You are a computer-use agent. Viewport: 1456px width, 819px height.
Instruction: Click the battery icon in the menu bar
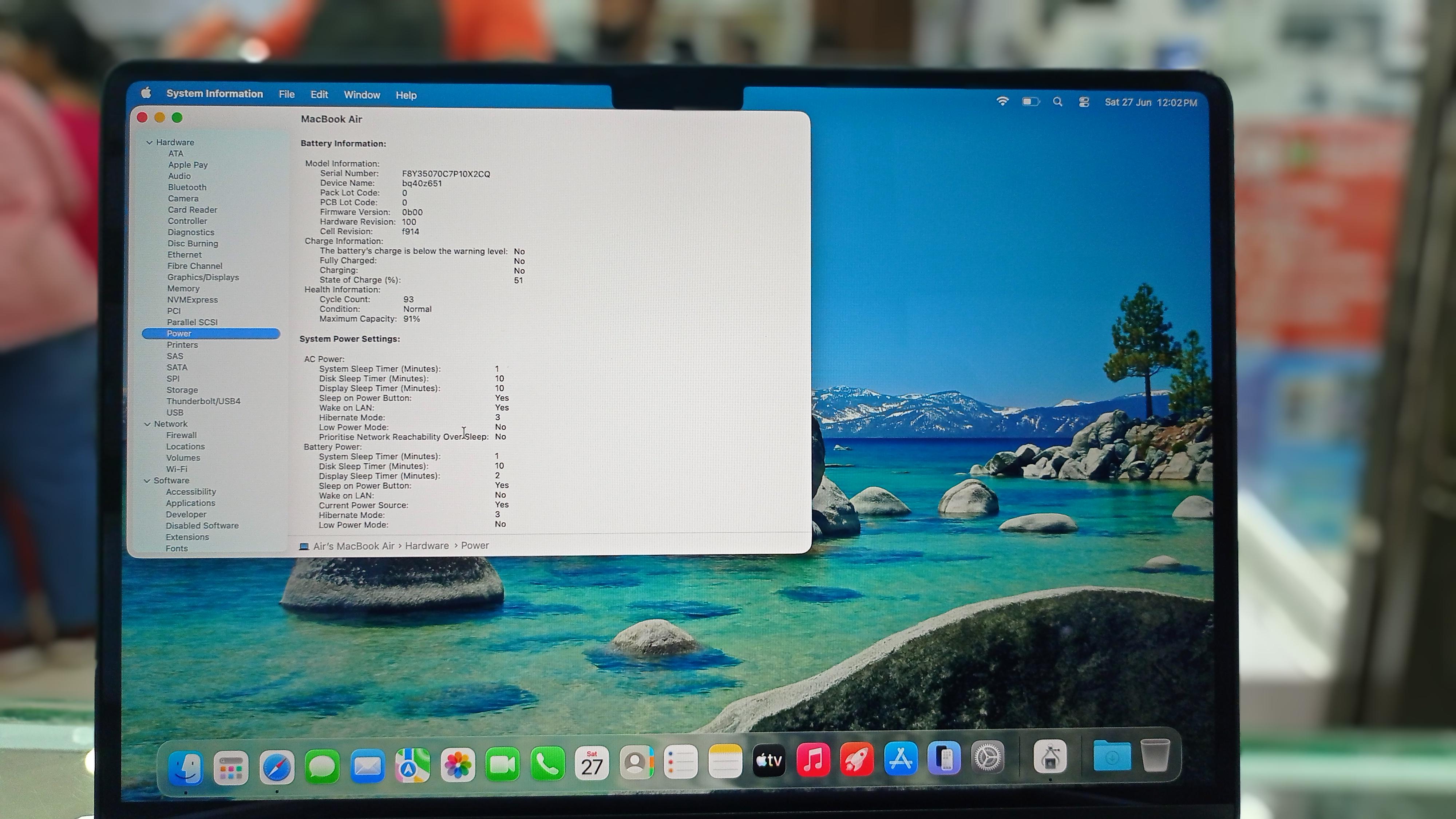click(x=1030, y=102)
